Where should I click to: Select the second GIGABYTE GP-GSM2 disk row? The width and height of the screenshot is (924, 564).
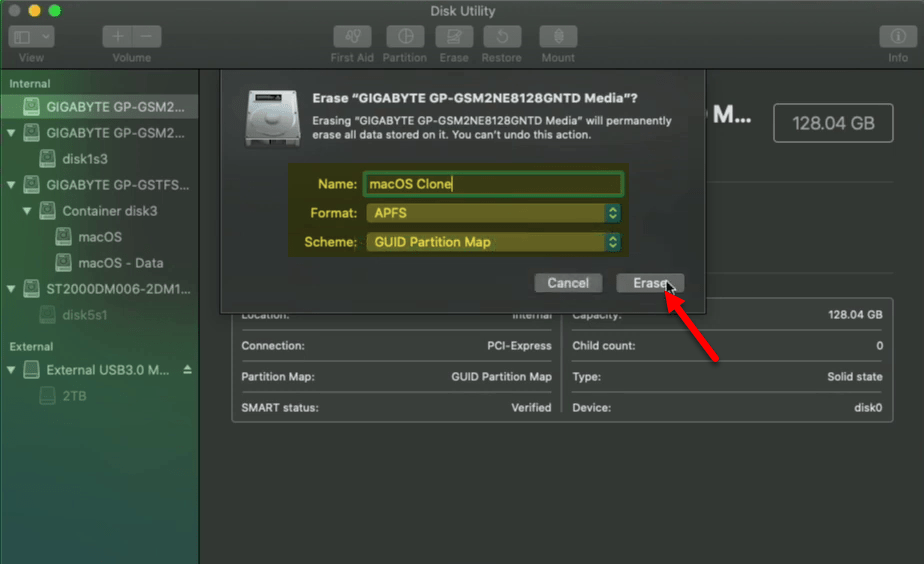click(99, 133)
